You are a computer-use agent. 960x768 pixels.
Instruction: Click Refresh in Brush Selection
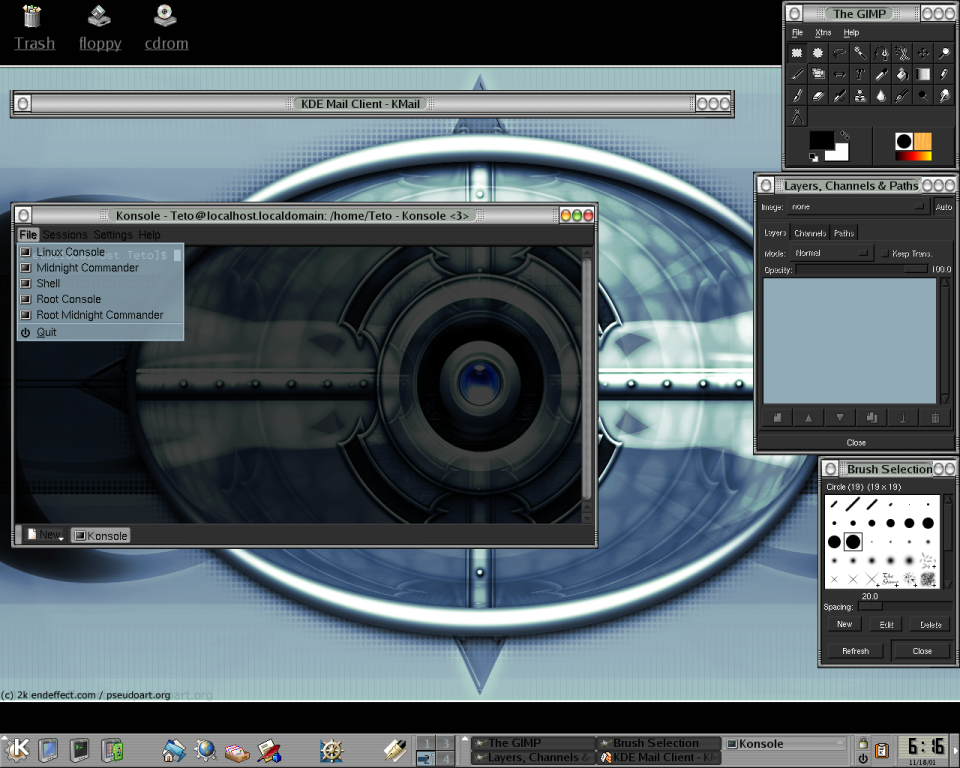click(x=855, y=651)
